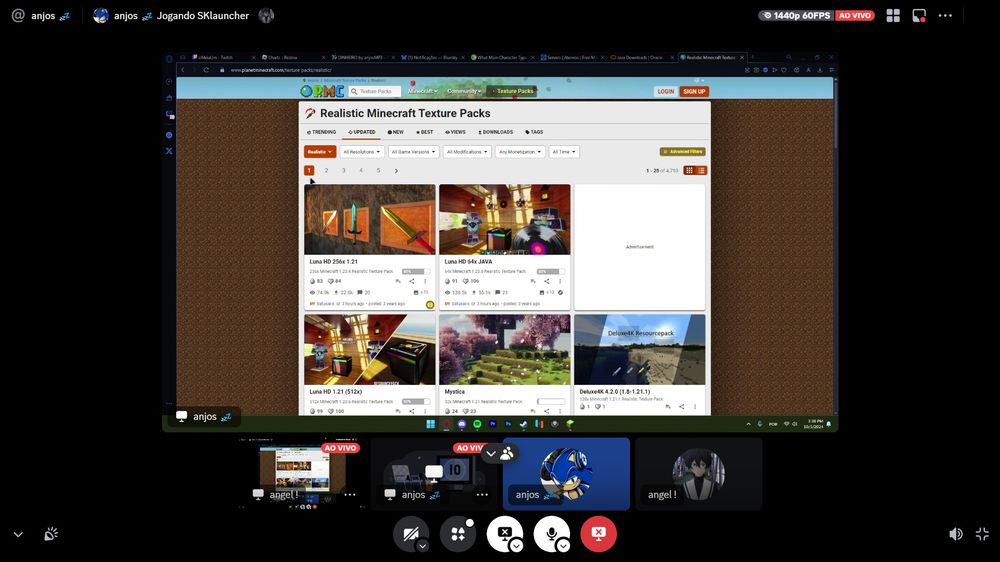
Task: Stop screen sharing with the white monitor button
Action: click(x=504, y=534)
